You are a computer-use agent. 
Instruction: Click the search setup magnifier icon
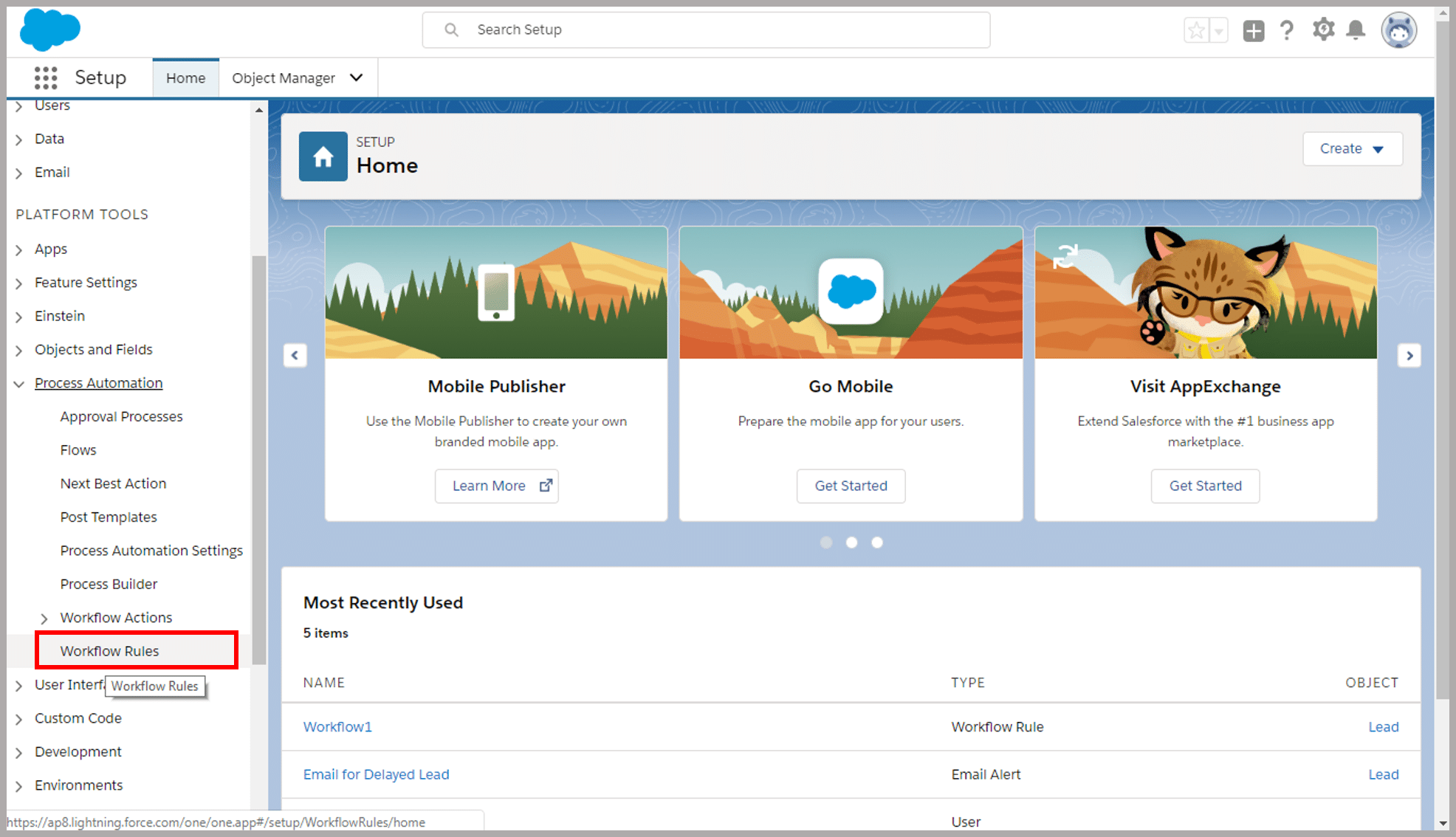tap(452, 29)
